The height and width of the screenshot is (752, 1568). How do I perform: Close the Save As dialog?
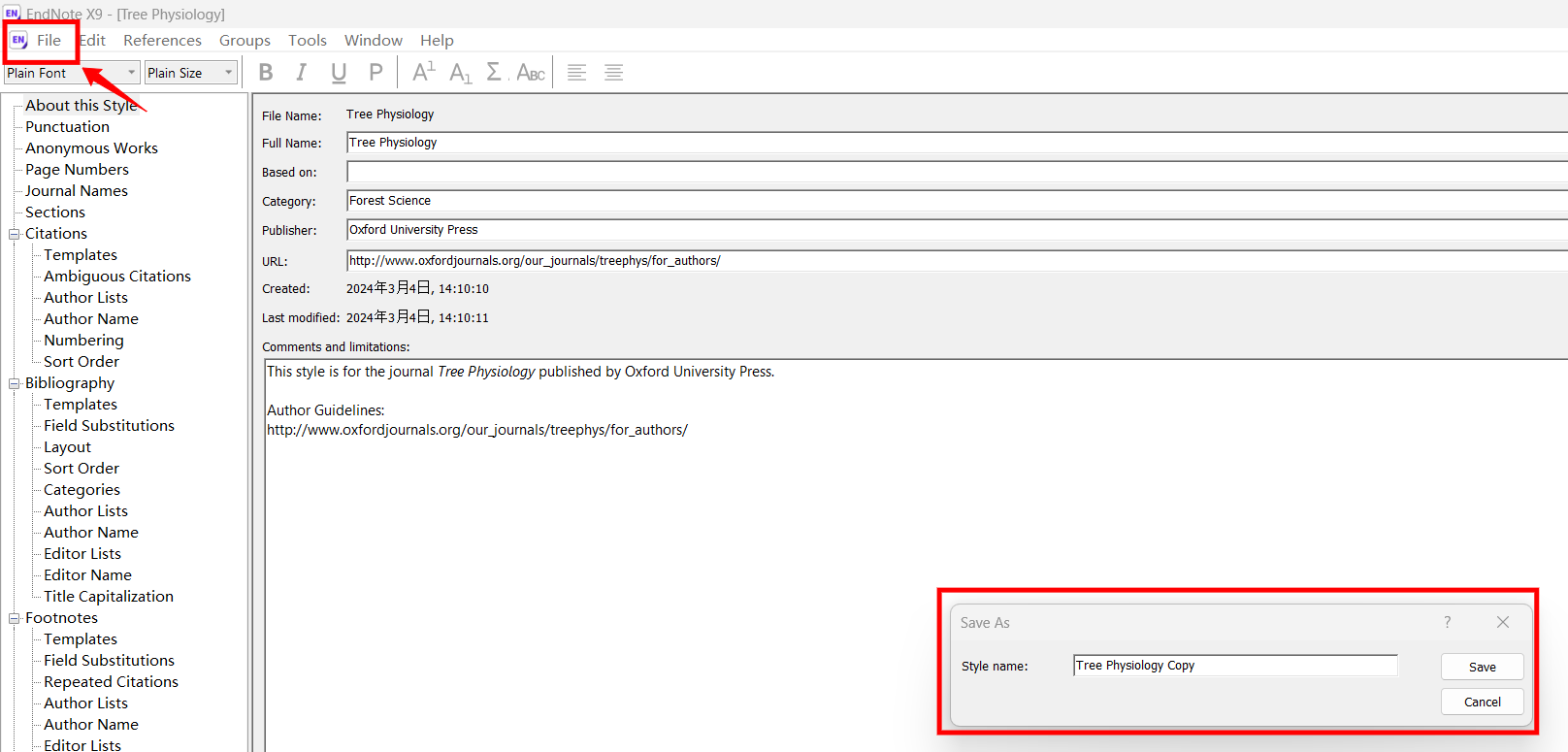click(x=1503, y=622)
